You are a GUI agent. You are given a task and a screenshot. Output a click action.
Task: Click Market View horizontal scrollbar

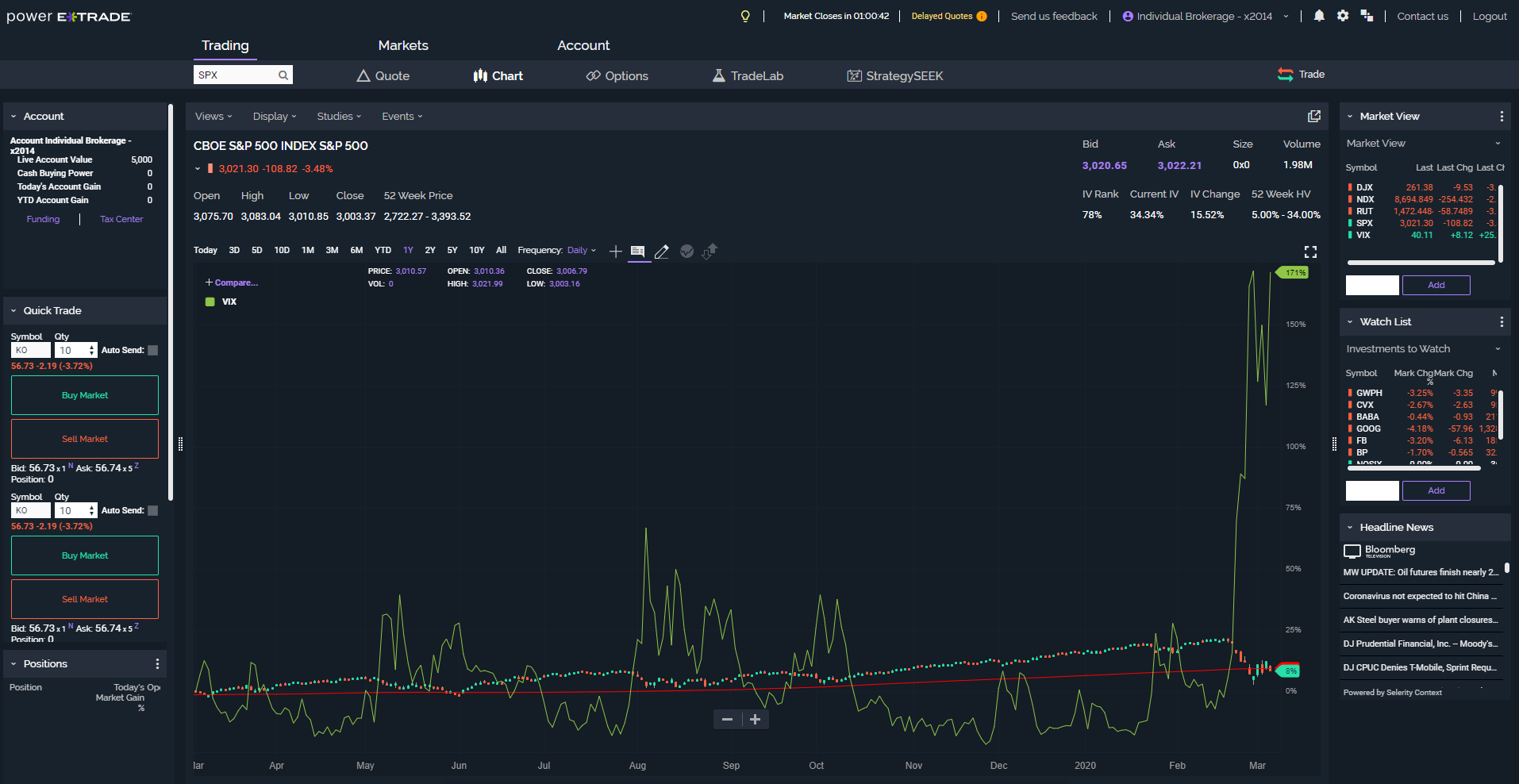[1421, 263]
